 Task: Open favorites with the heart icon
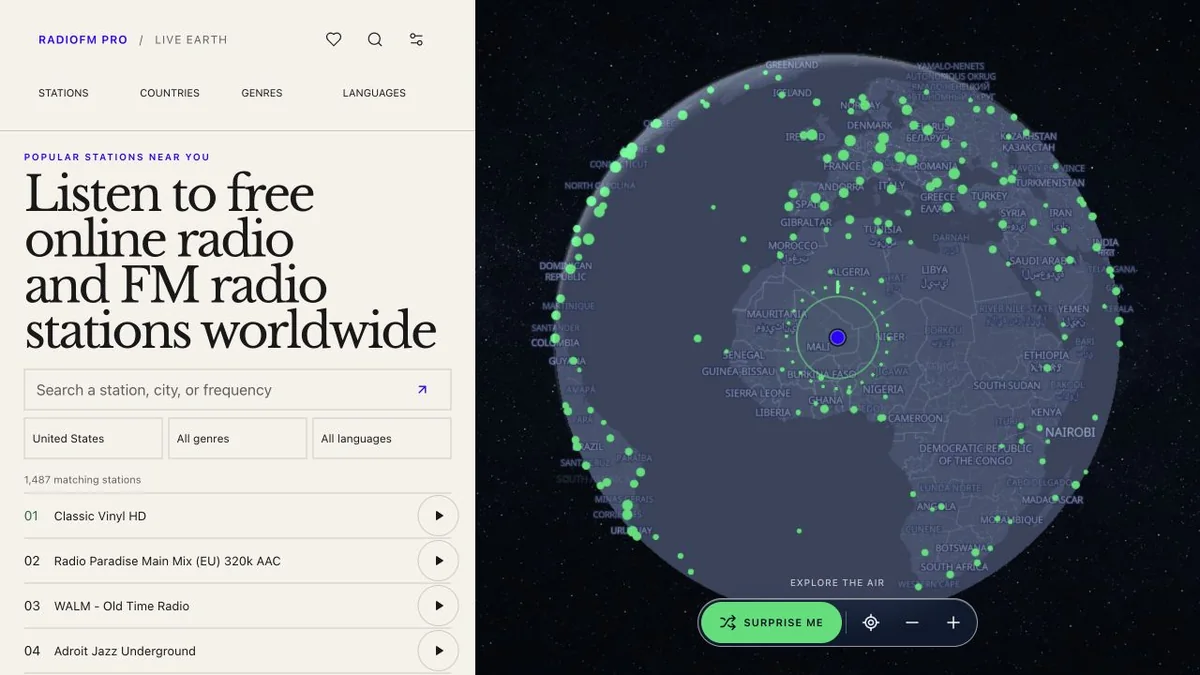click(x=334, y=40)
